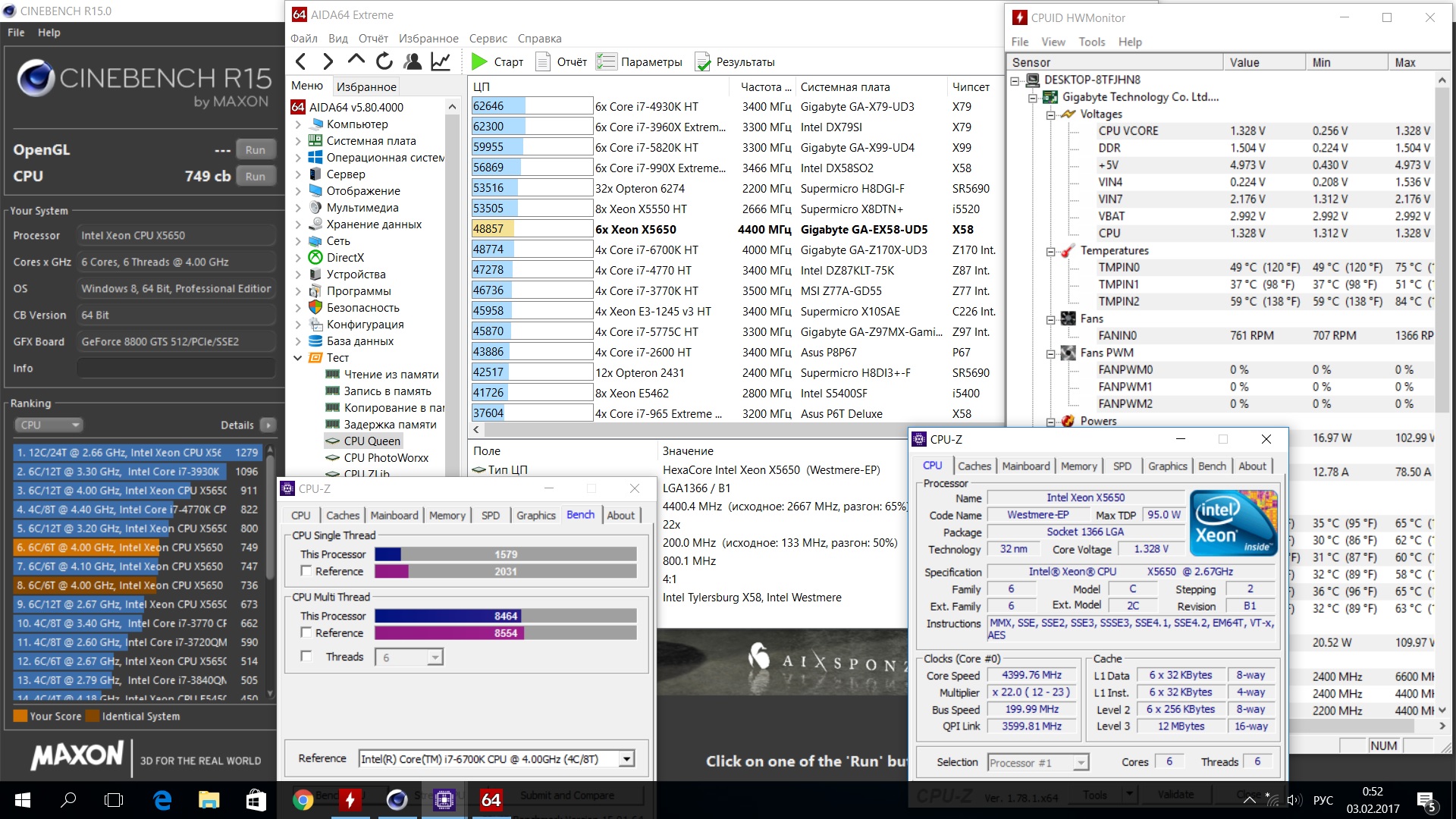Toggle multi-thread Reference checkbox in CPU-Z Bench
The width and height of the screenshot is (1456, 819).
pos(306,632)
